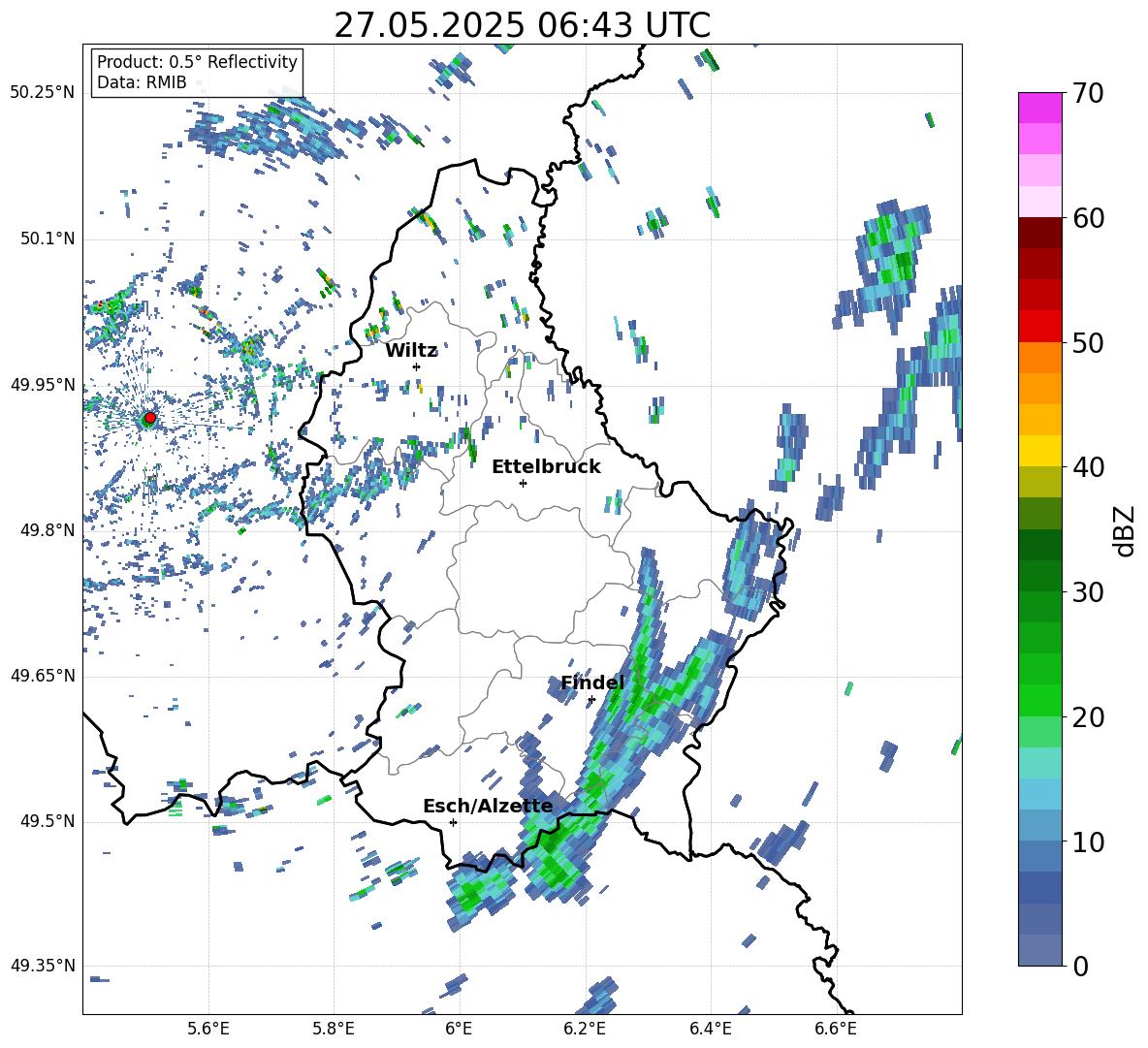The image size is (1148, 1048).
Task: Click the 49.5°N latitude label
Action: 48,821
